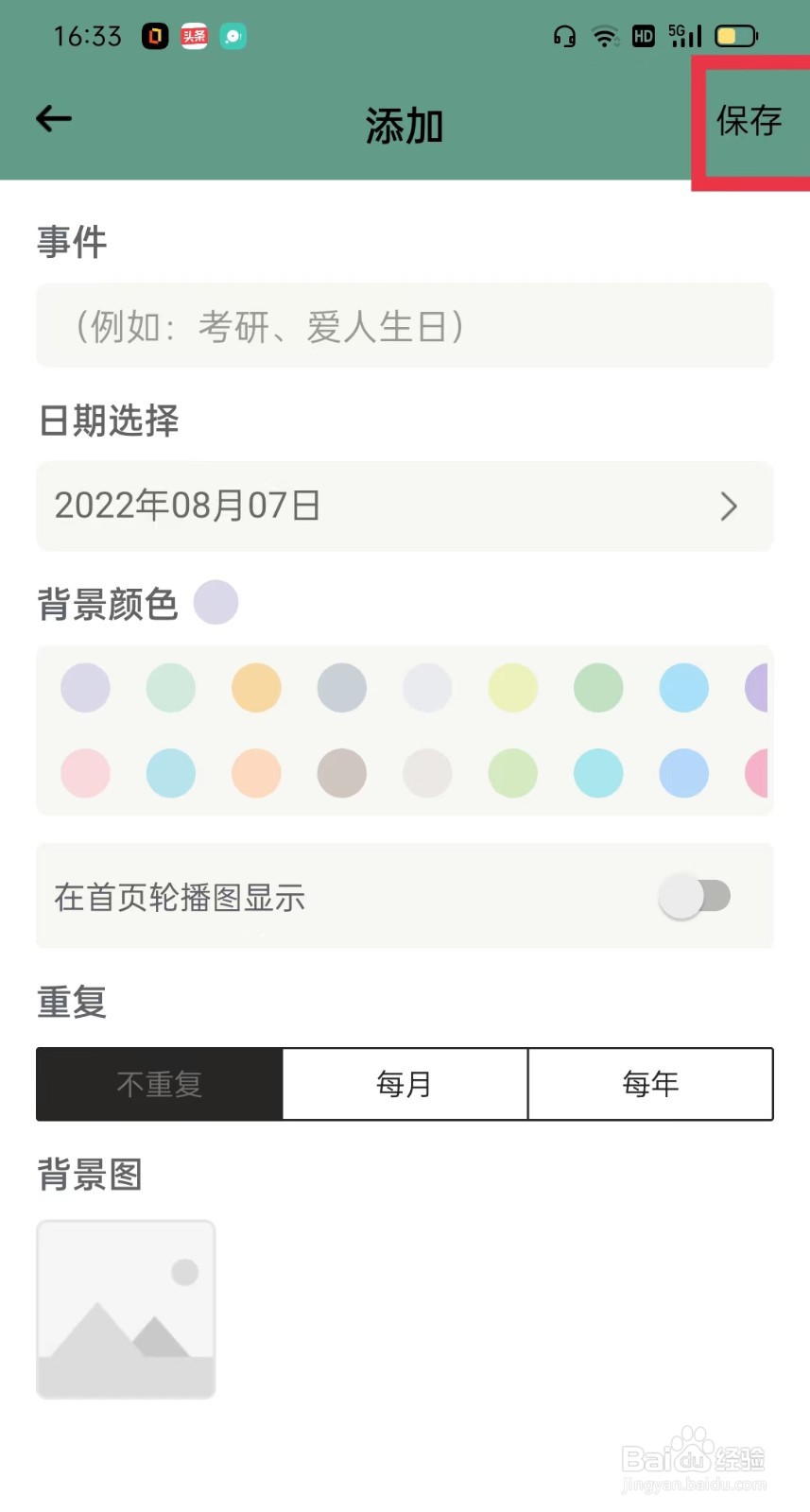Tap the 5G signal strength icon
This screenshot has width=810, height=1512.
[x=685, y=36]
